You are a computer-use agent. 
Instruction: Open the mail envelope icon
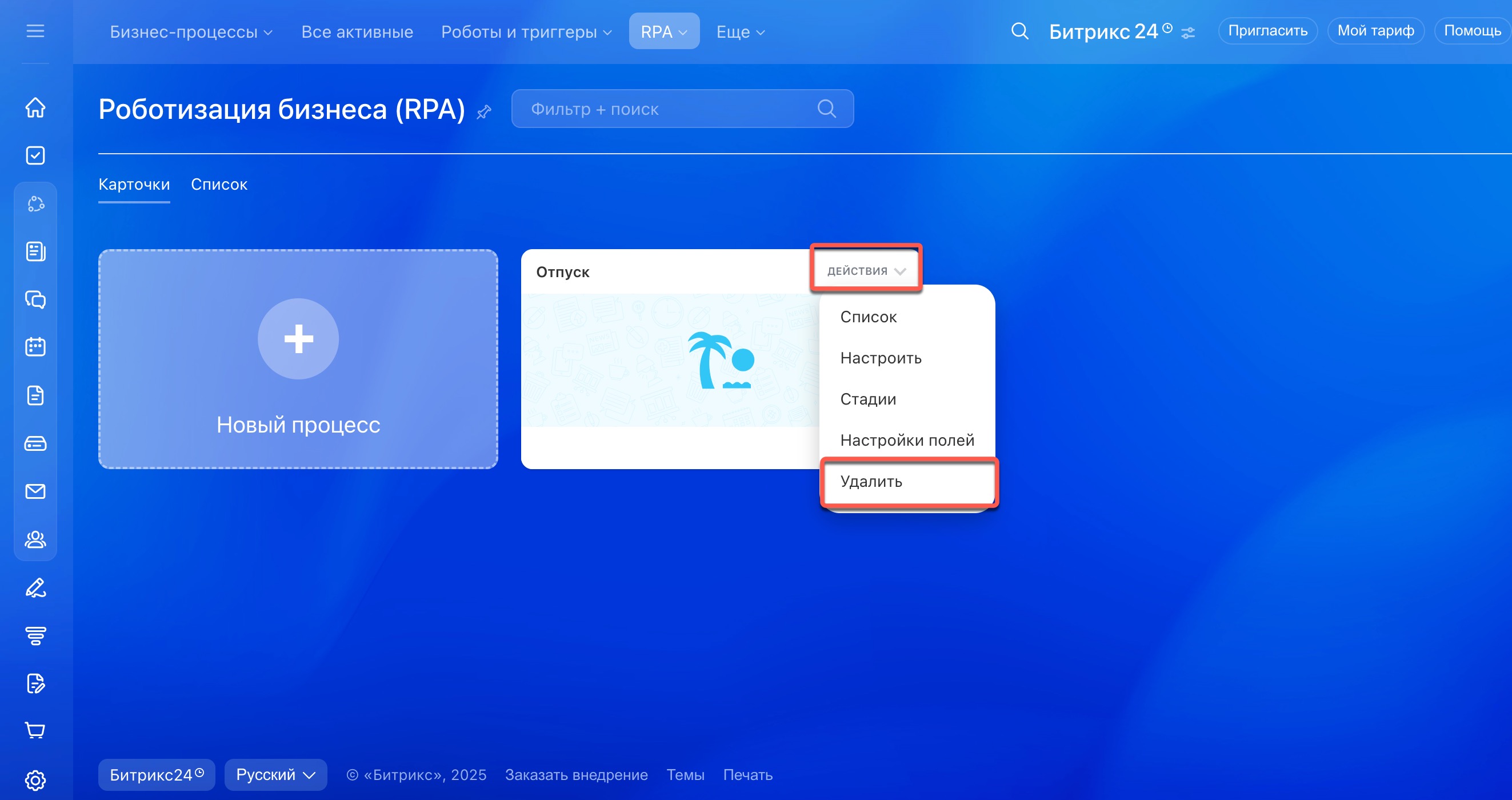point(35,491)
